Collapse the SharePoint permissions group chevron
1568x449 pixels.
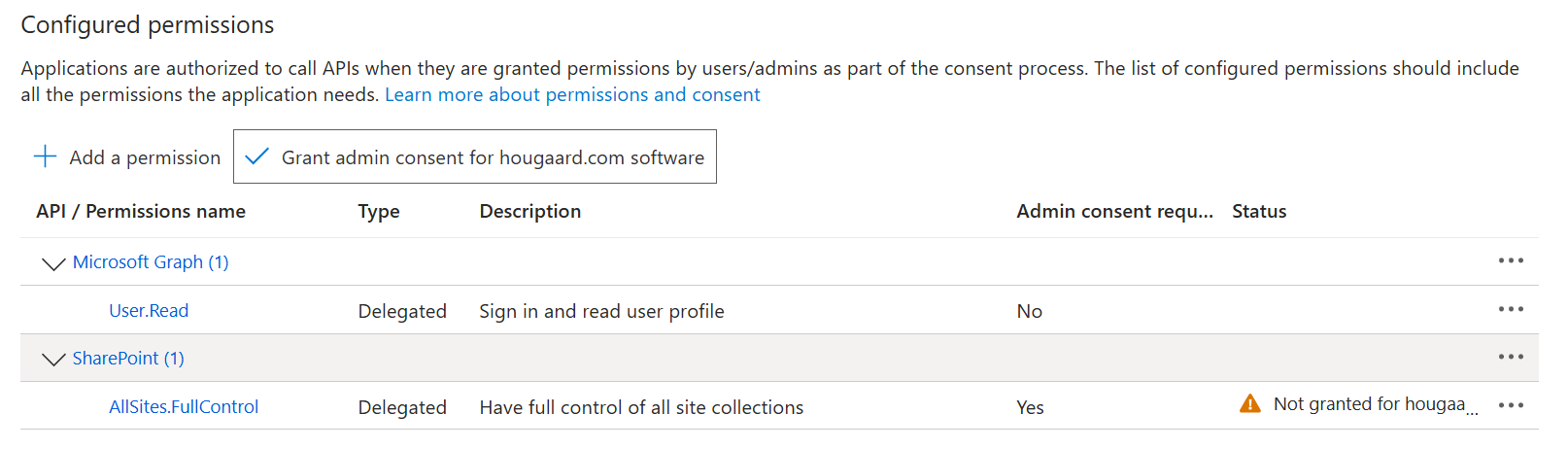tap(53, 360)
